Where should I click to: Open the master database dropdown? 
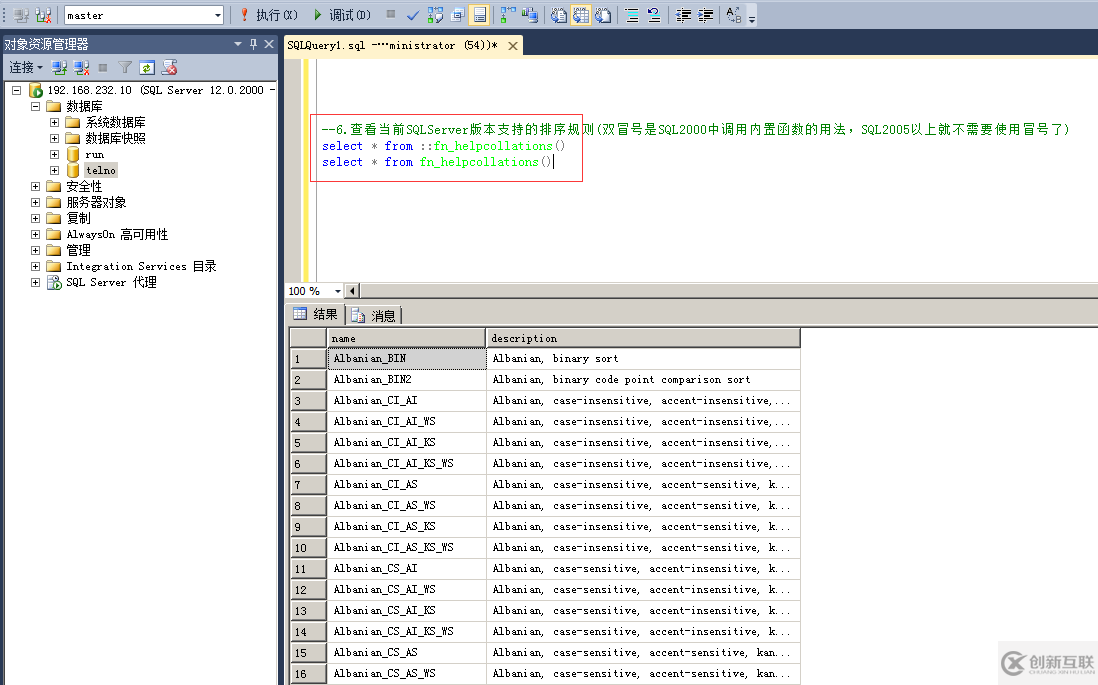click(x=218, y=15)
